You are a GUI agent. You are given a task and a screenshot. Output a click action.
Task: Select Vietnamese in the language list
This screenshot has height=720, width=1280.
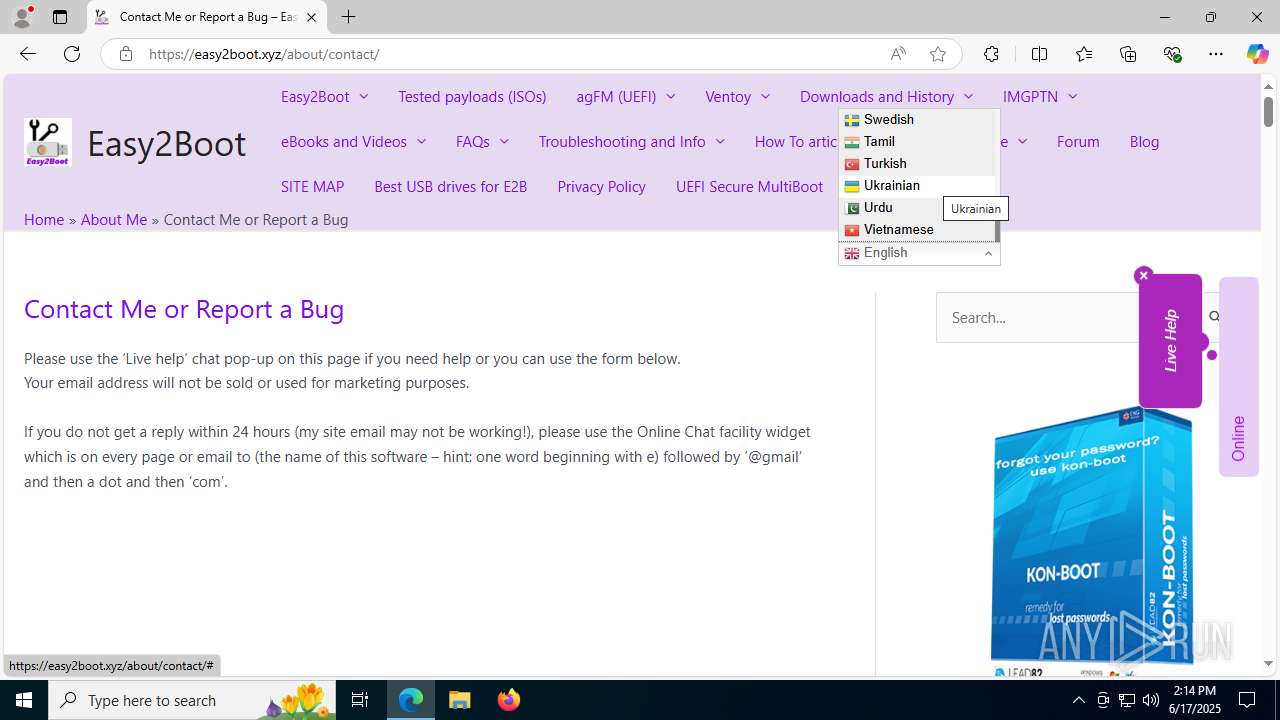(x=917, y=229)
